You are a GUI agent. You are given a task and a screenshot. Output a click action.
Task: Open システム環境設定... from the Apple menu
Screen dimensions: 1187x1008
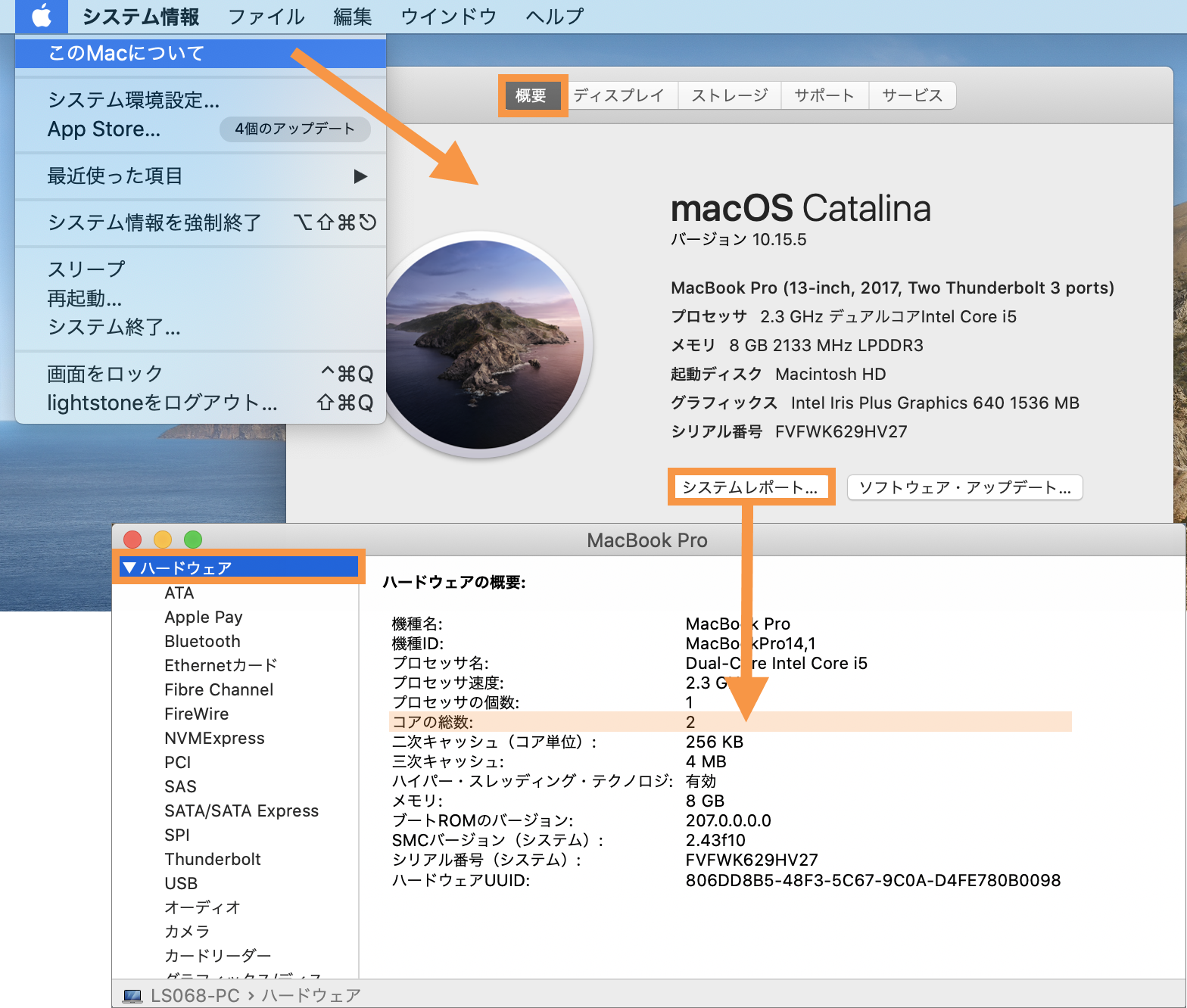click(201, 100)
